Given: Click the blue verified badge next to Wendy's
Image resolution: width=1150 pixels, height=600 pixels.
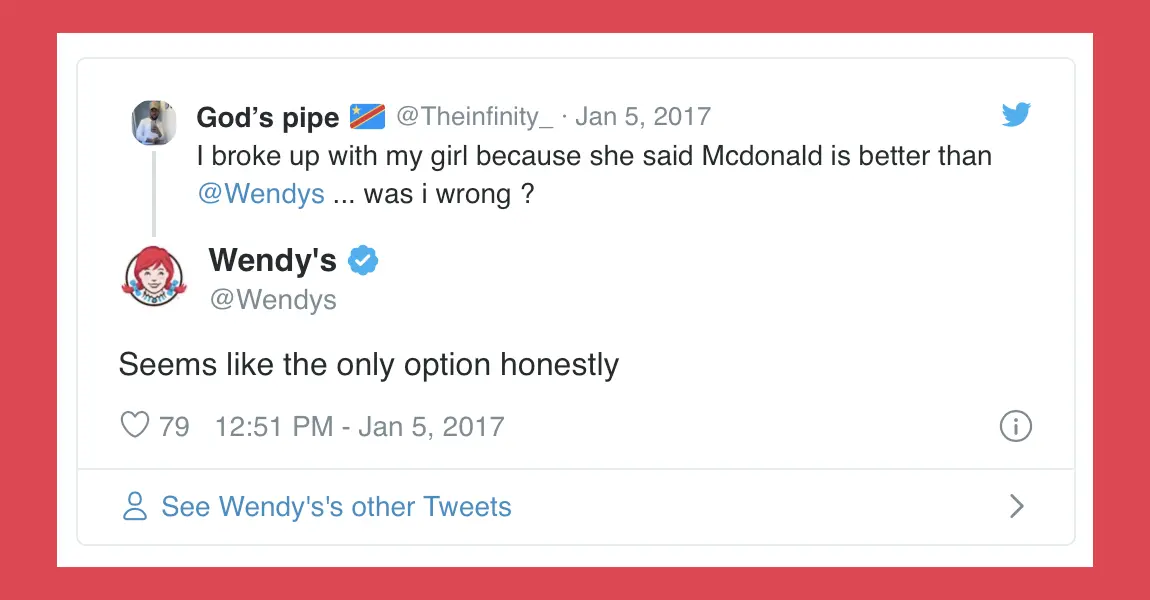Looking at the screenshot, I should tap(362, 261).
